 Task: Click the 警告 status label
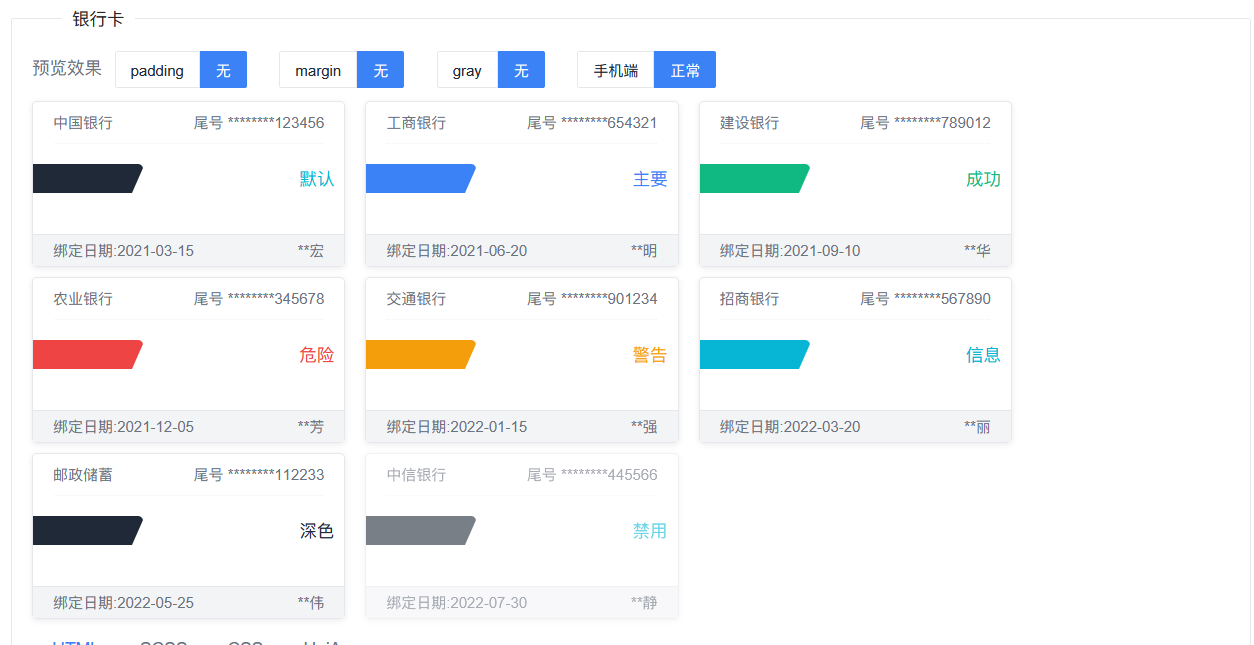(650, 355)
